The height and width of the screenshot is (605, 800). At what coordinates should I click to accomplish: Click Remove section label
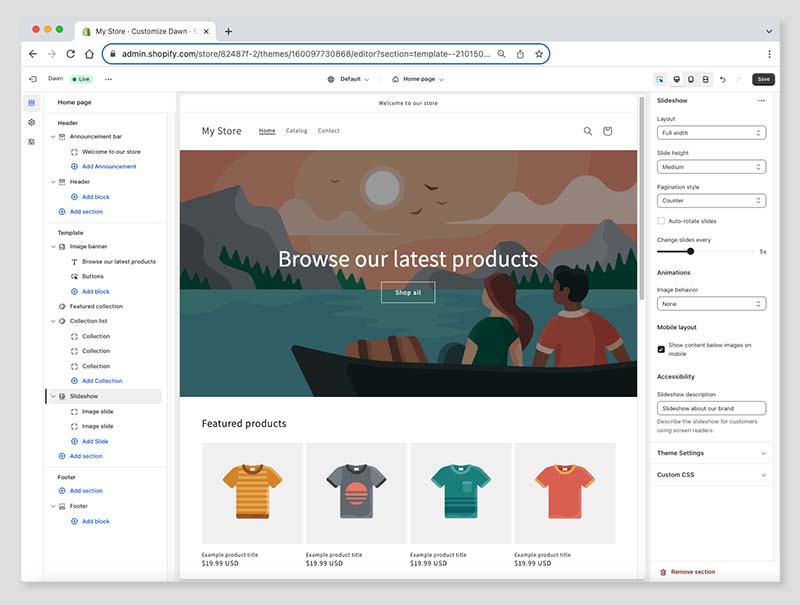point(693,572)
